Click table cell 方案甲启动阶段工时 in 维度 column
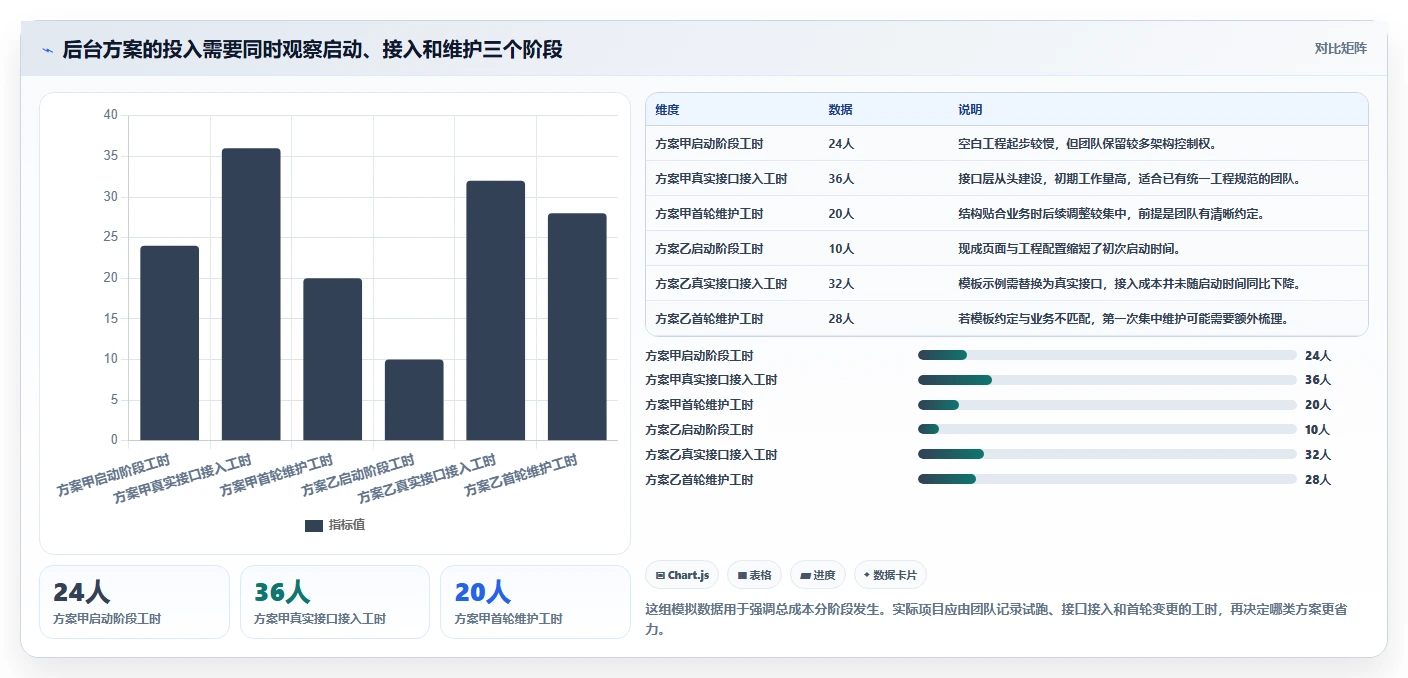 click(x=709, y=144)
